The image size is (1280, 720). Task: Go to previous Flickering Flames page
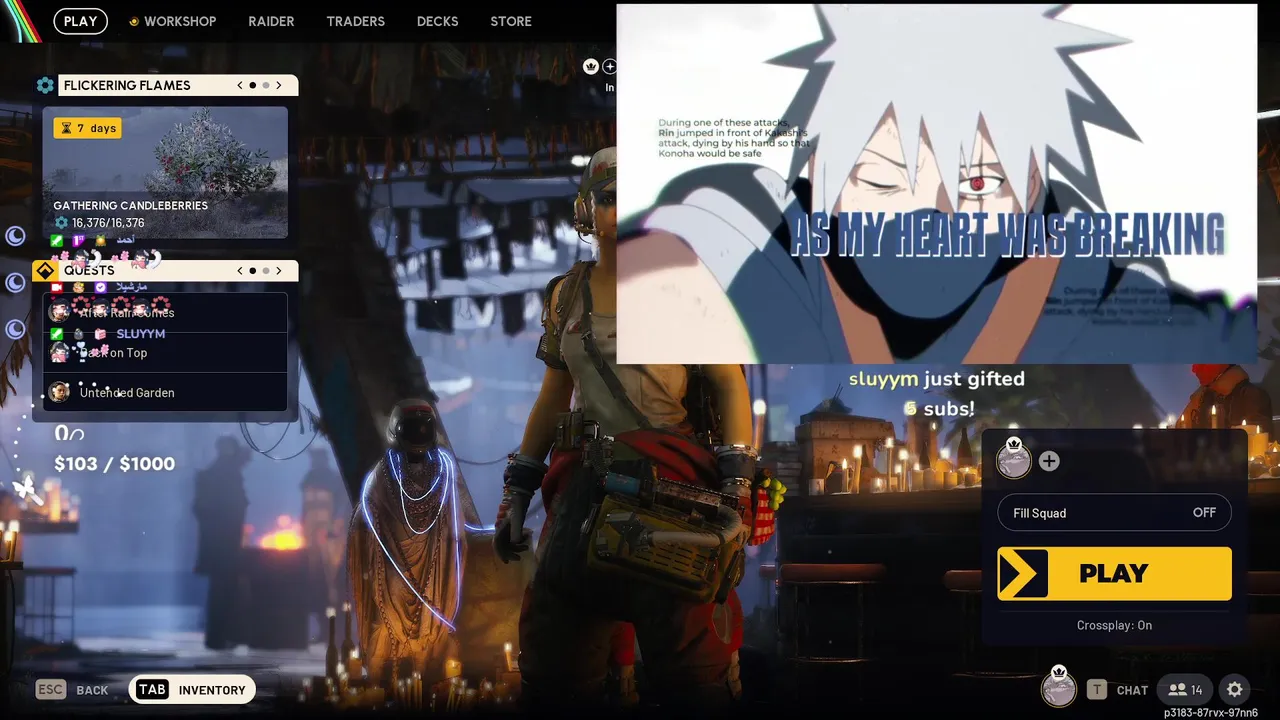(240, 86)
